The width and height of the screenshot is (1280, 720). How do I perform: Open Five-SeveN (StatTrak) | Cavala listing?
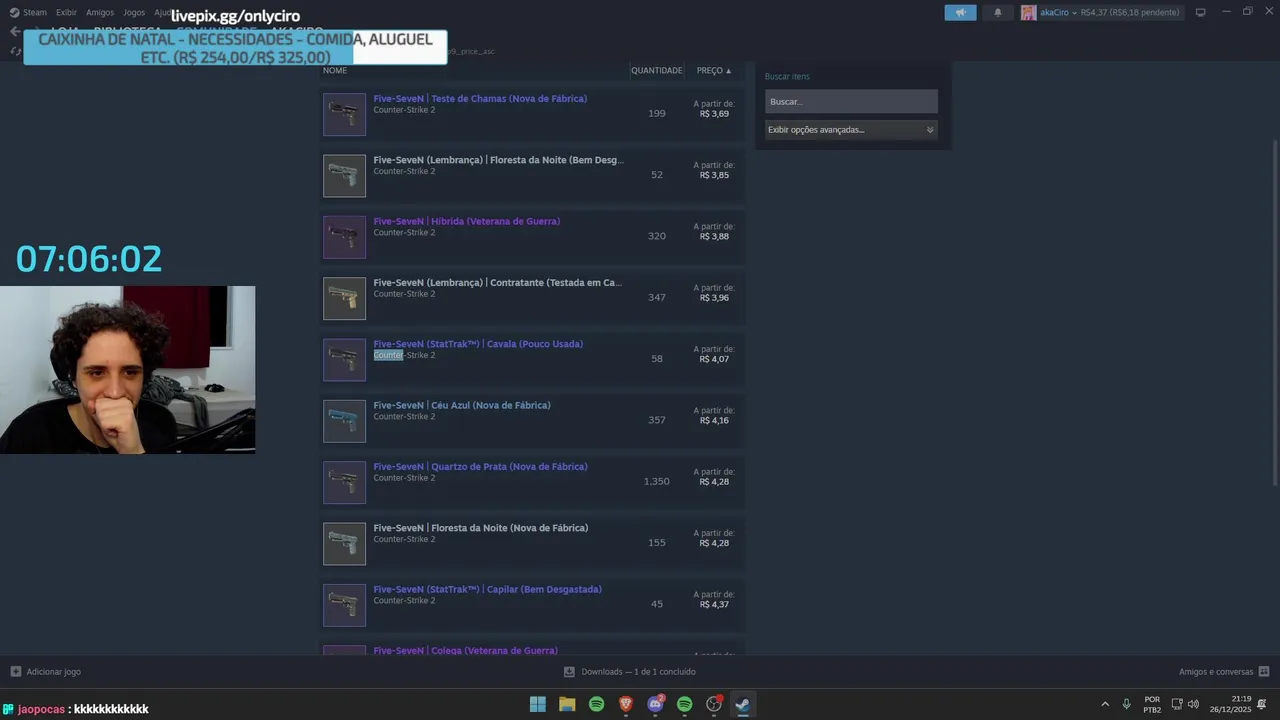pyautogui.click(x=478, y=344)
